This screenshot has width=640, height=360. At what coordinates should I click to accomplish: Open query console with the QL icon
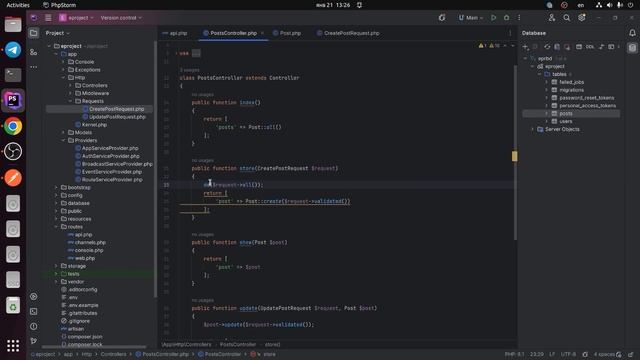tap(590, 47)
